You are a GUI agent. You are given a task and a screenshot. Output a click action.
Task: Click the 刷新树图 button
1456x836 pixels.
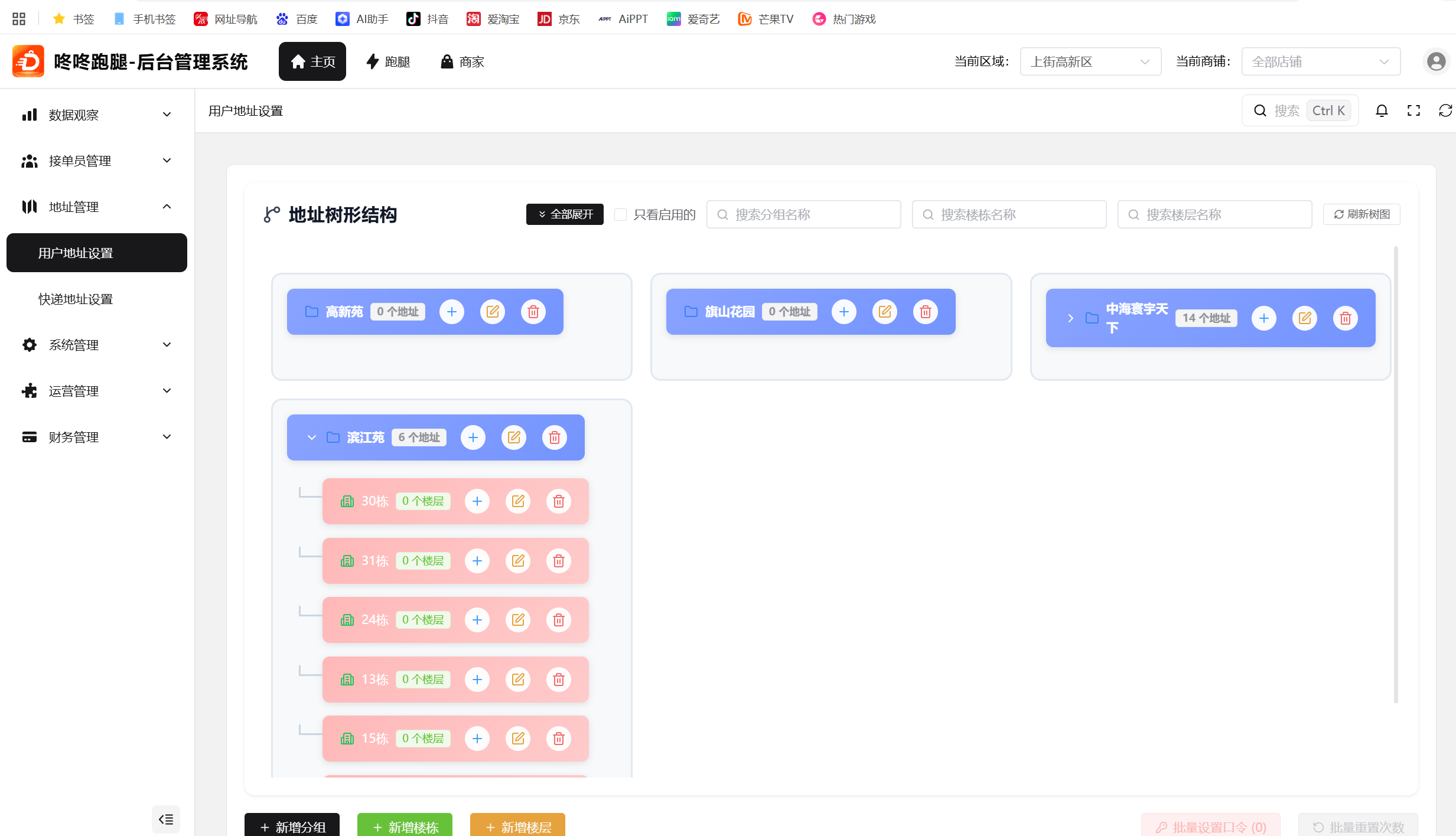pos(1361,214)
